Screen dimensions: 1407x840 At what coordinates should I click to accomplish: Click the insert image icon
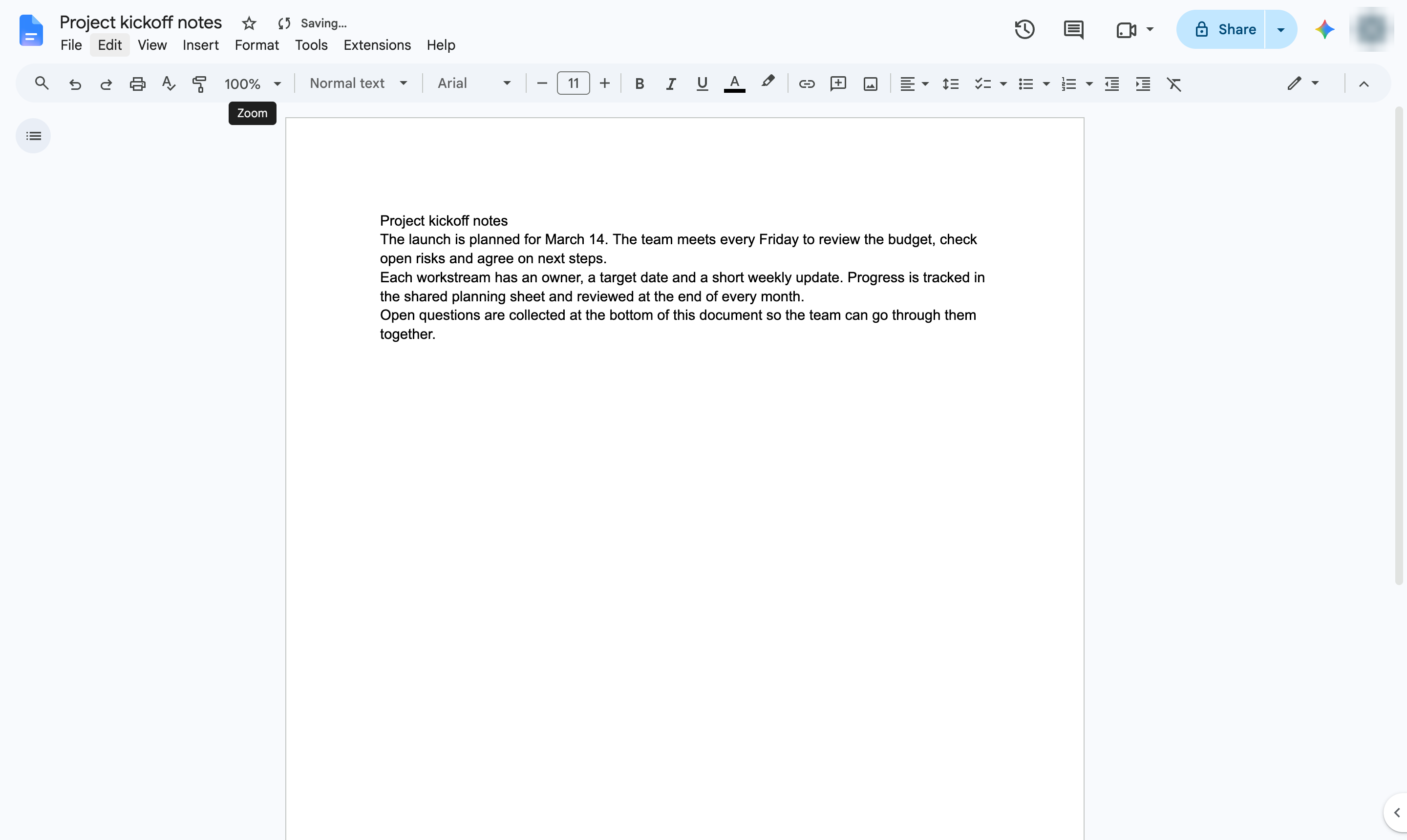point(870,84)
